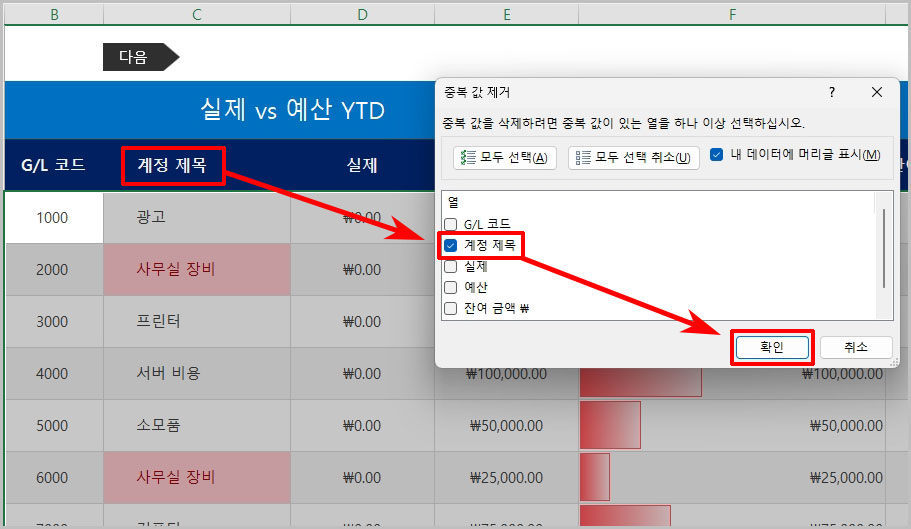Select cell with code 1000
The width and height of the screenshot is (911, 529).
pos(54,218)
